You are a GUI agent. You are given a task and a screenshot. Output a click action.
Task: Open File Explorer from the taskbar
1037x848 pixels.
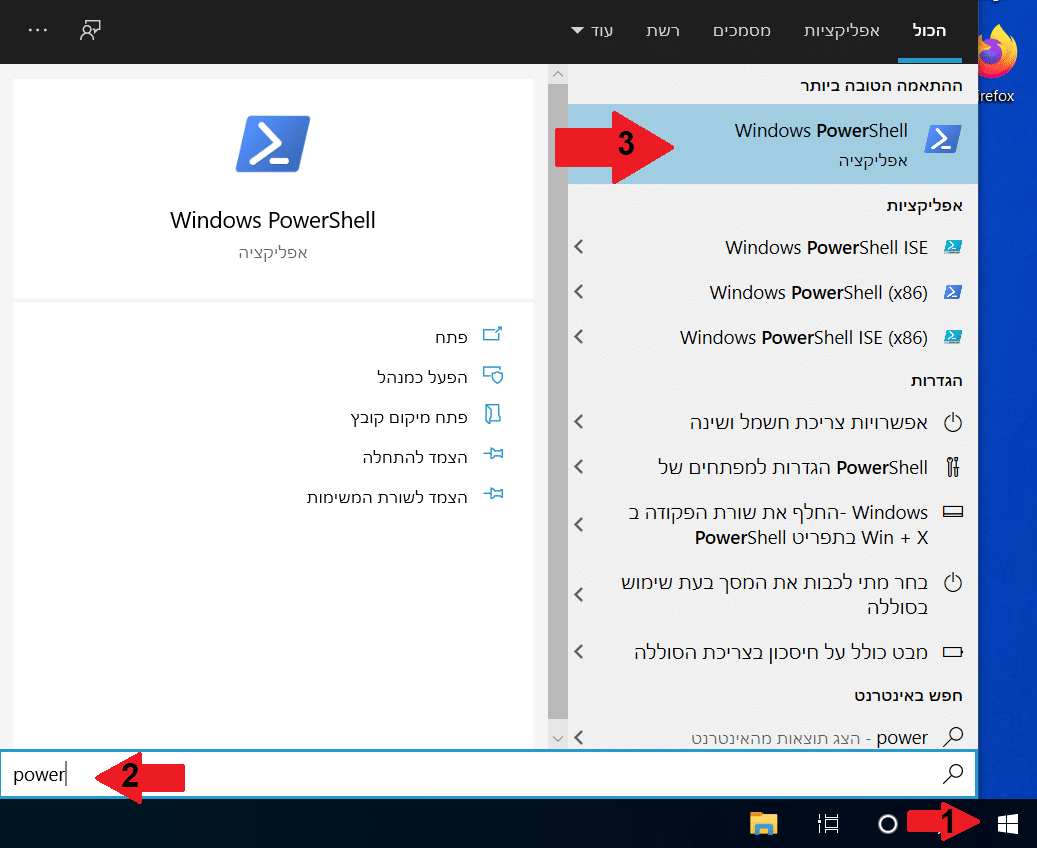764,823
